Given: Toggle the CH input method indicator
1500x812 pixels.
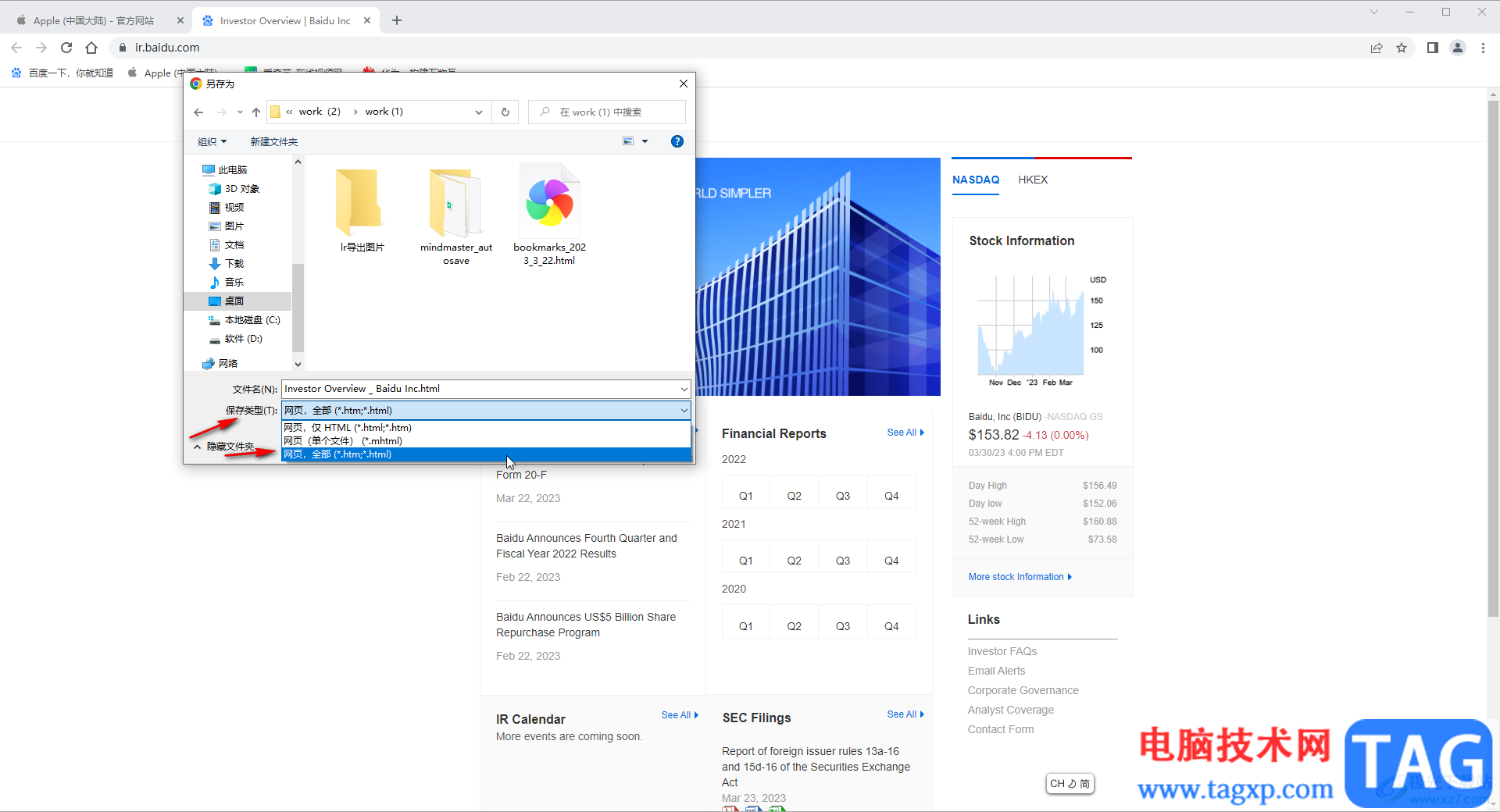Looking at the screenshot, I should (x=1070, y=784).
